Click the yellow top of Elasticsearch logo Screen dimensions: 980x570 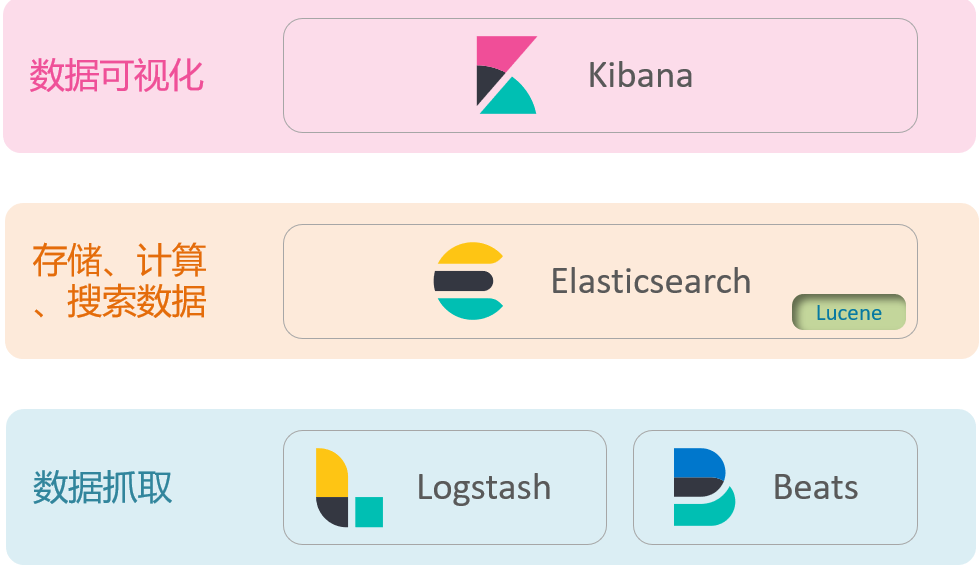click(470, 253)
